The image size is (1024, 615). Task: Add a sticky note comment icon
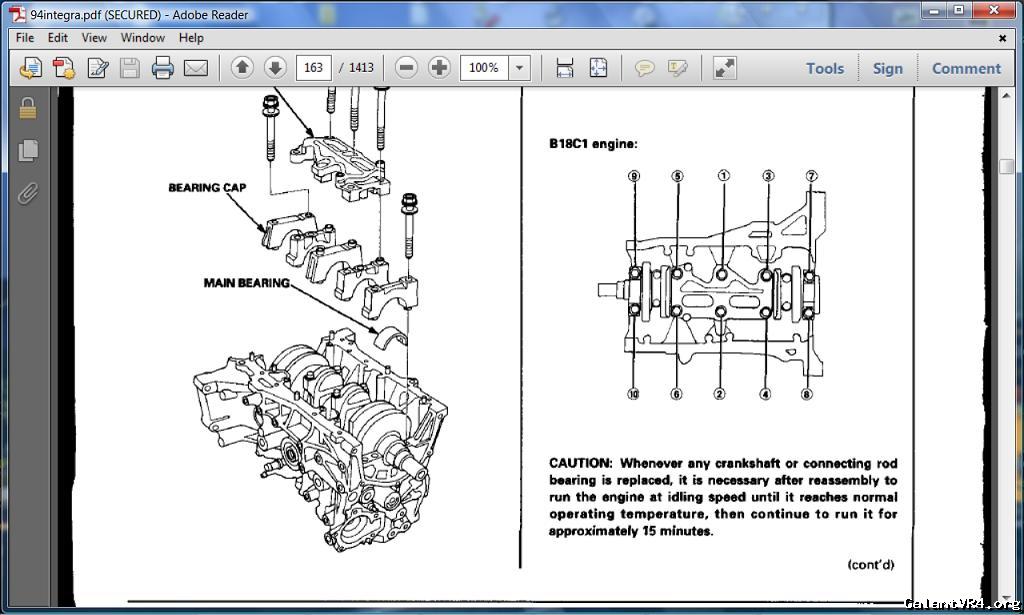[x=645, y=68]
